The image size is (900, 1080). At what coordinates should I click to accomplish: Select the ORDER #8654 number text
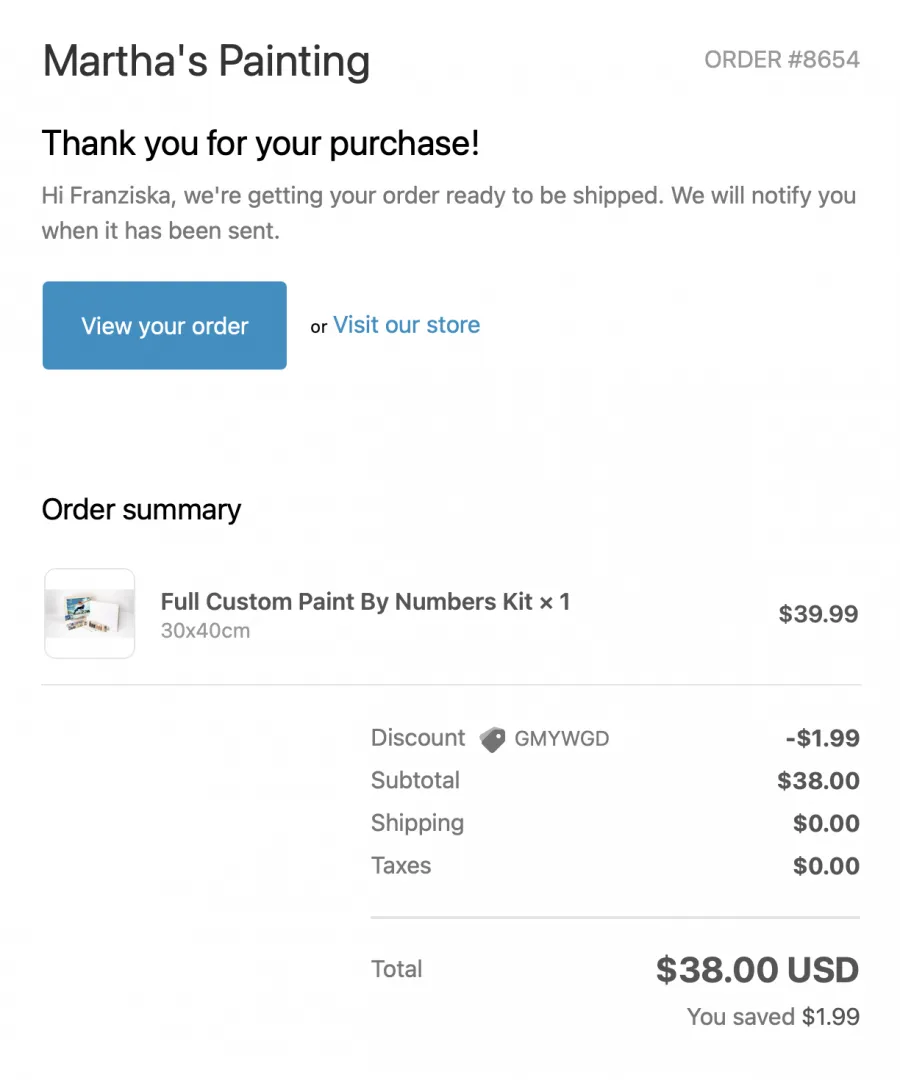(x=782, y=60)
